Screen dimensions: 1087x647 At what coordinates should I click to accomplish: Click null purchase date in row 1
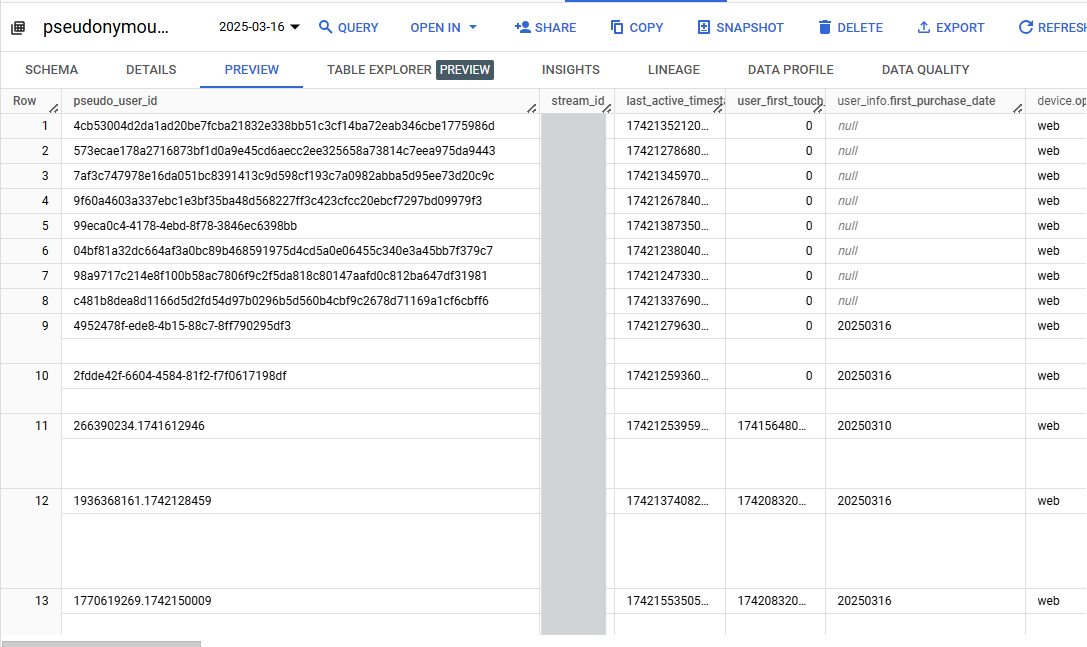click(848, 126)
